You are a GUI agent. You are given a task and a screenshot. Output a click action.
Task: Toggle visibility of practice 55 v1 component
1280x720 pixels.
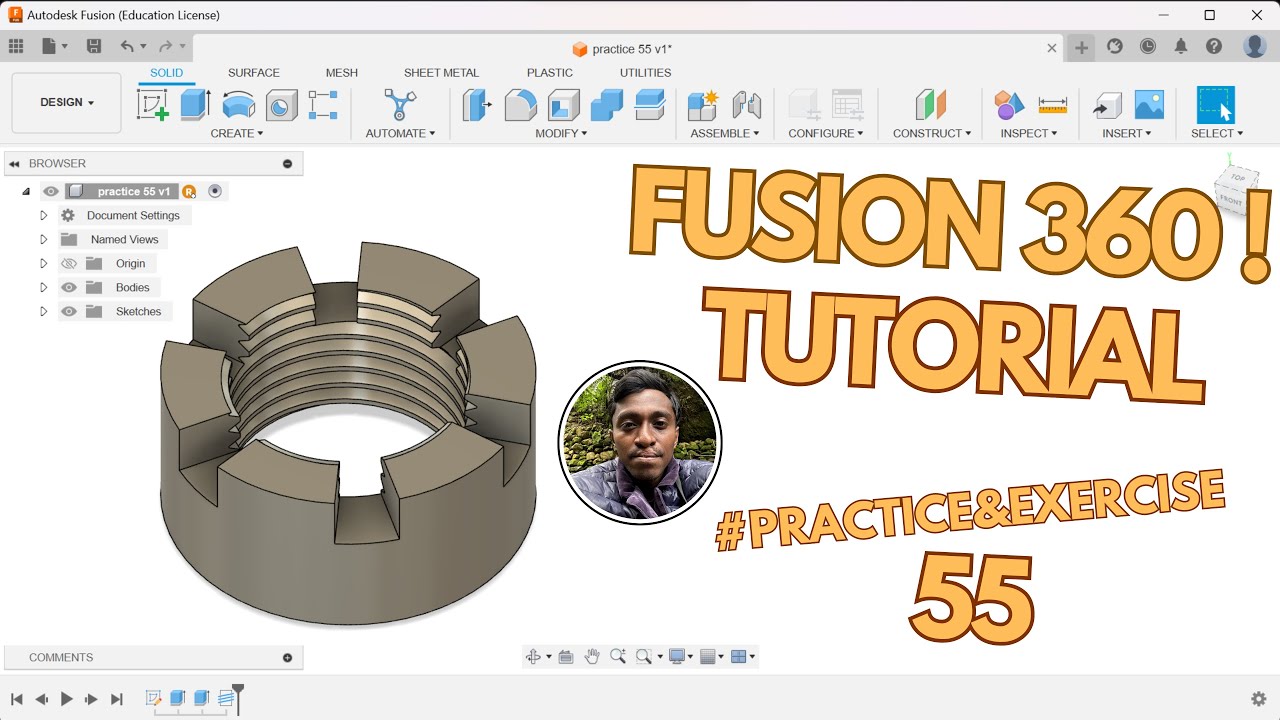click(51, 191)
